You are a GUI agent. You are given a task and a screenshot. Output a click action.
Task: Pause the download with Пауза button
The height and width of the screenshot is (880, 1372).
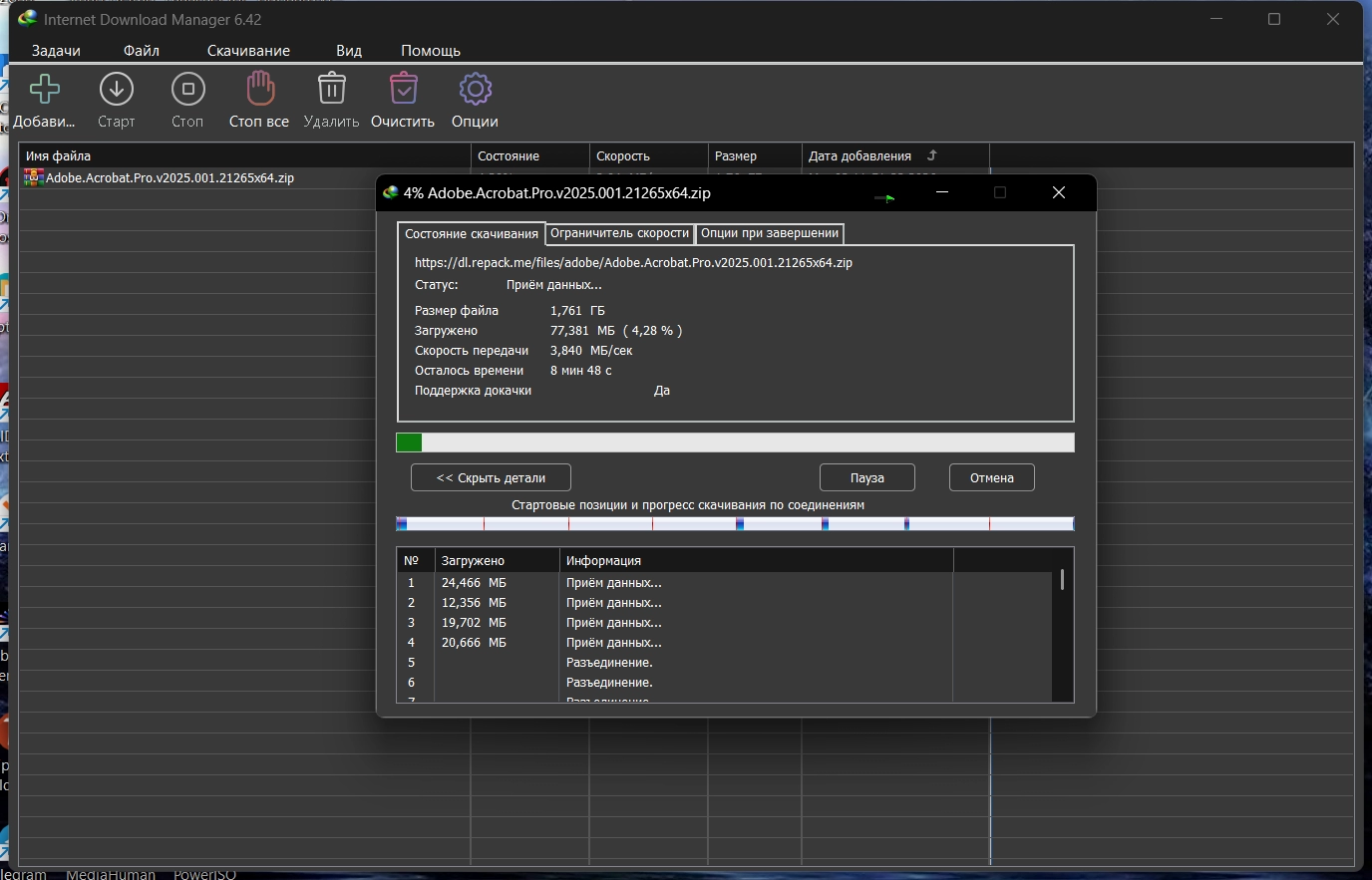coord(866,478)
